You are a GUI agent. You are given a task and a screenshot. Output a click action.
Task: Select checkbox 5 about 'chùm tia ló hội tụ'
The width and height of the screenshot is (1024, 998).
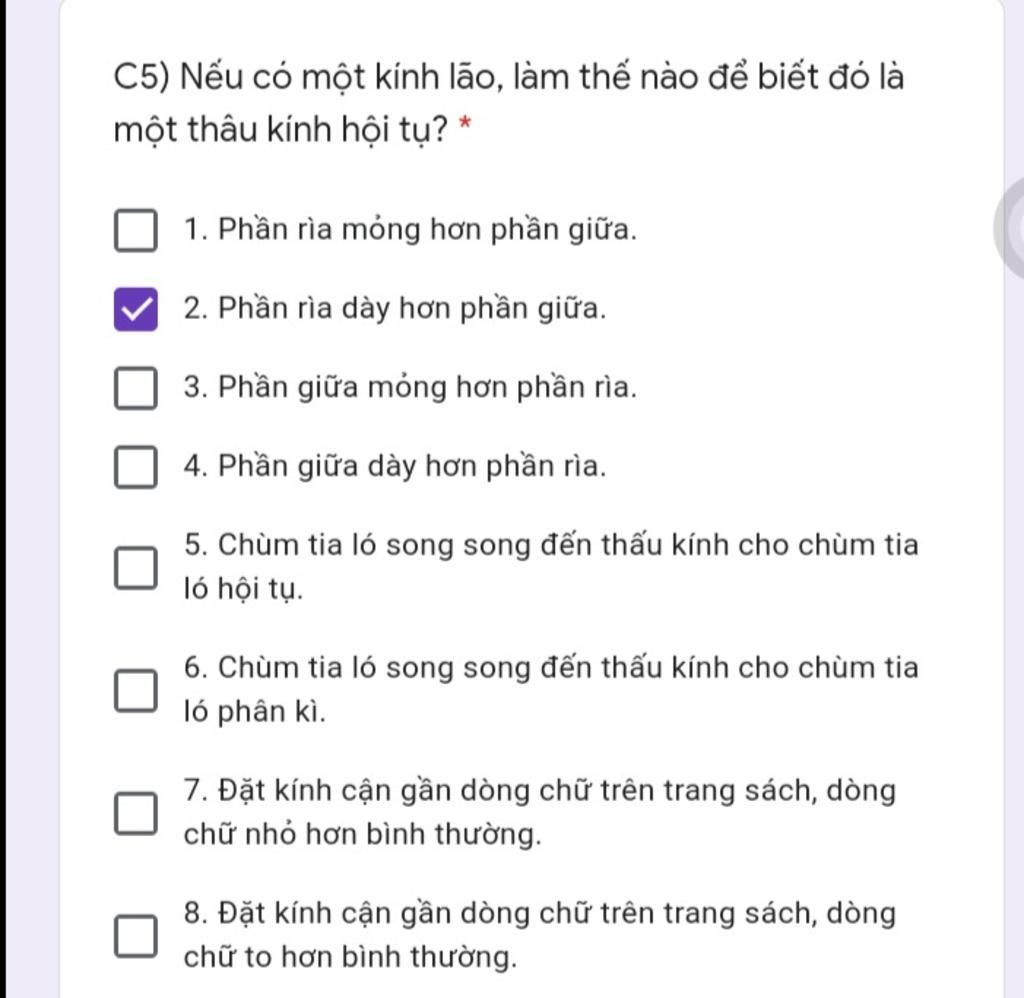tap(136, 568)
